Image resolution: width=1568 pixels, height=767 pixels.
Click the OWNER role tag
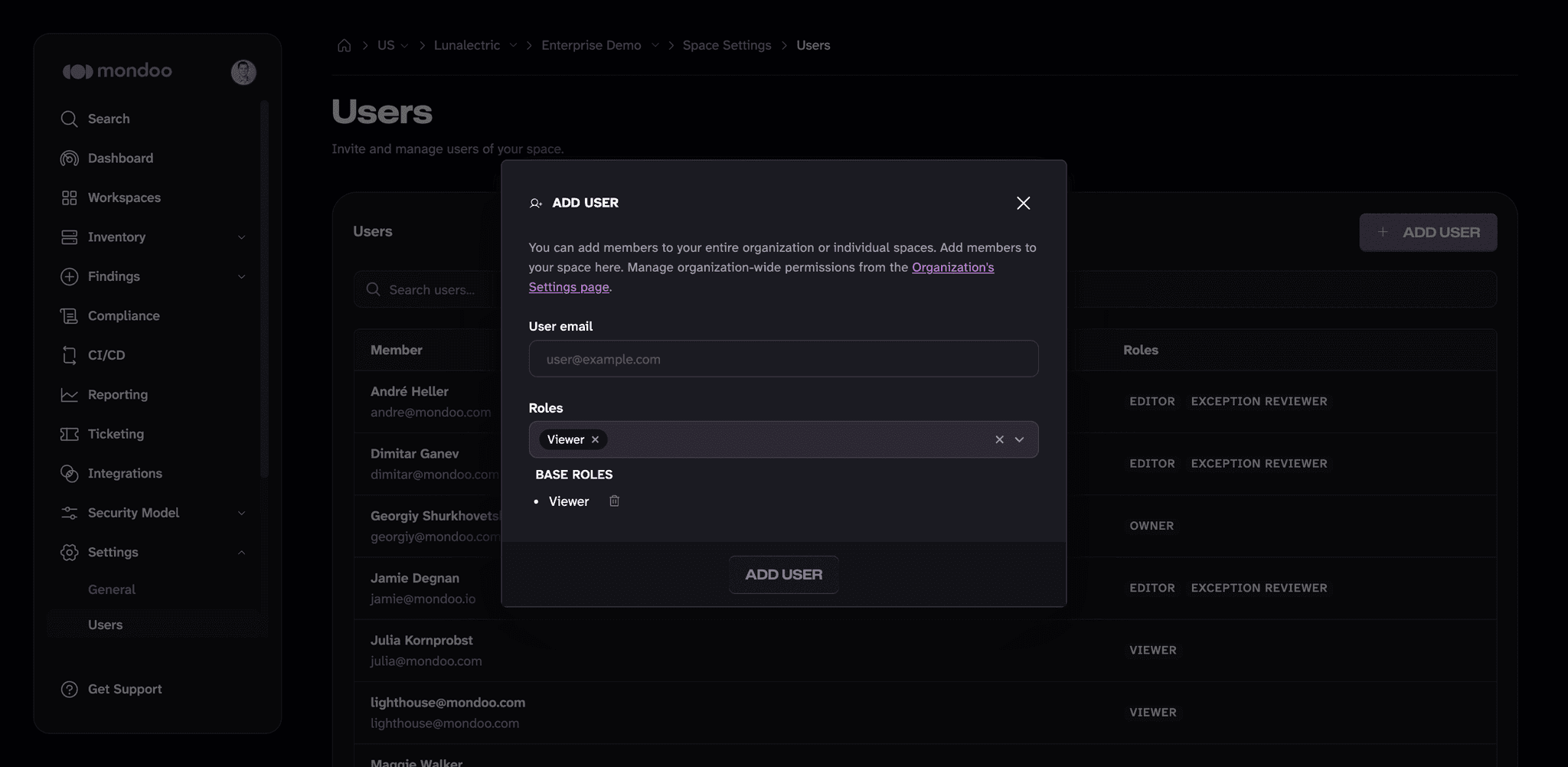[1151, 526]
